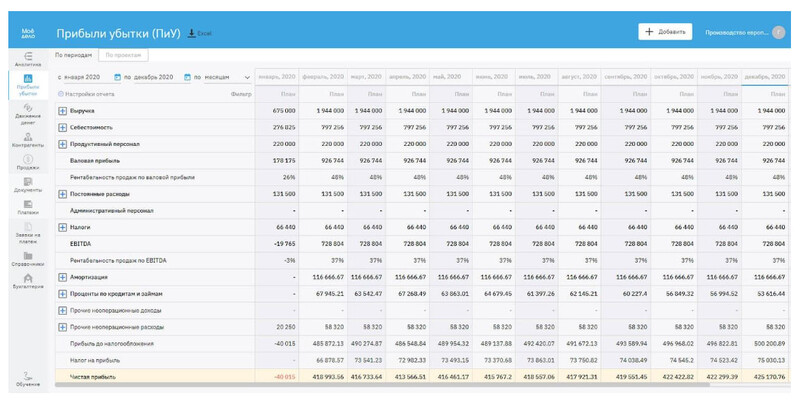This screenshot has height=405, width=800.
Task: Open Движение денег in the sidebar
Action: 28,113
